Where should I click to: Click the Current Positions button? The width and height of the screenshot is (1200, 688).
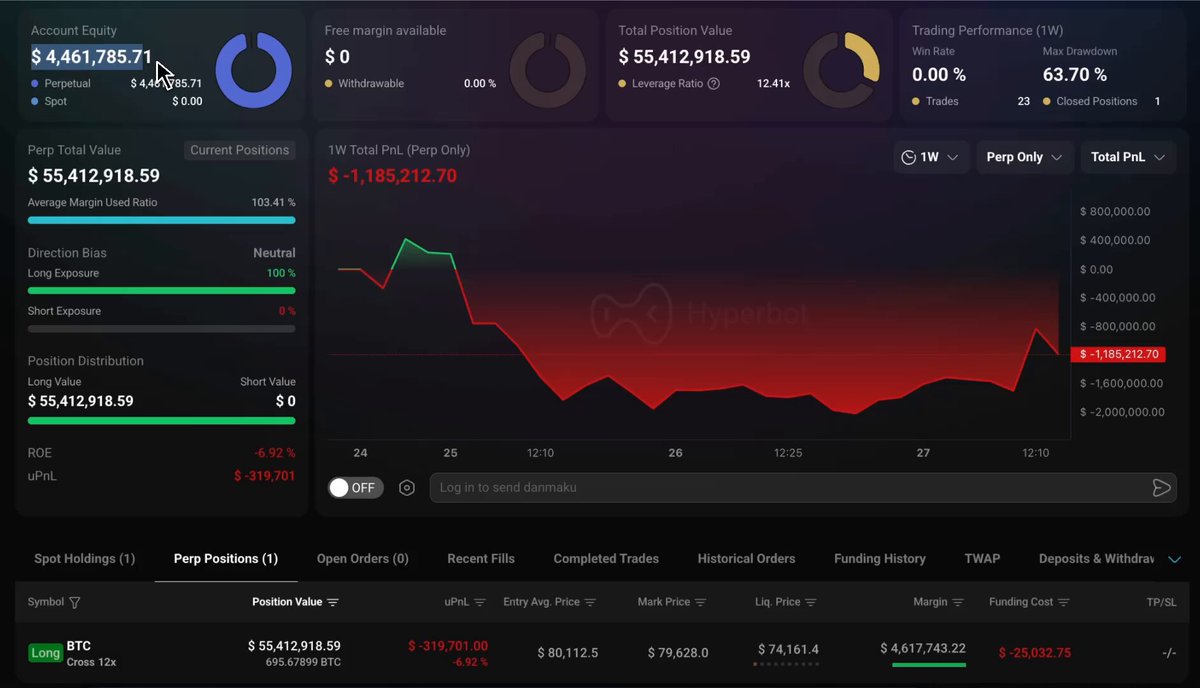240,150
